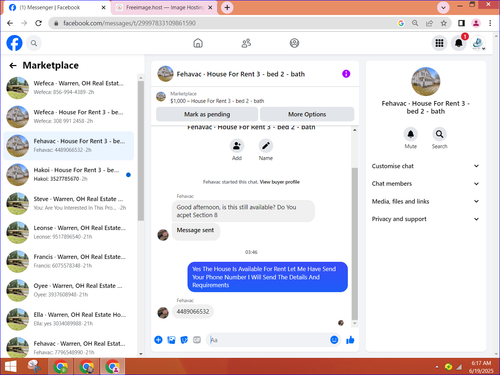Open Chrome profile avatar in toolbar
The height and width of the screenshot is (375, 500).
[476, 23]
